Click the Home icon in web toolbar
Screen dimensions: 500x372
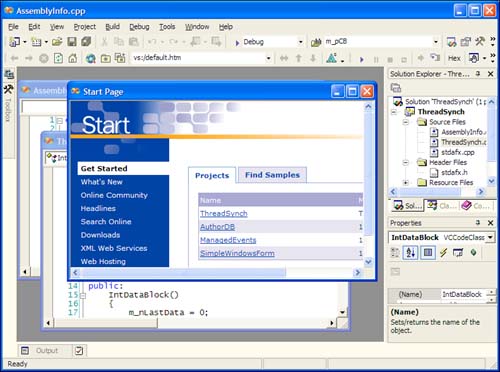coord(73,58)
